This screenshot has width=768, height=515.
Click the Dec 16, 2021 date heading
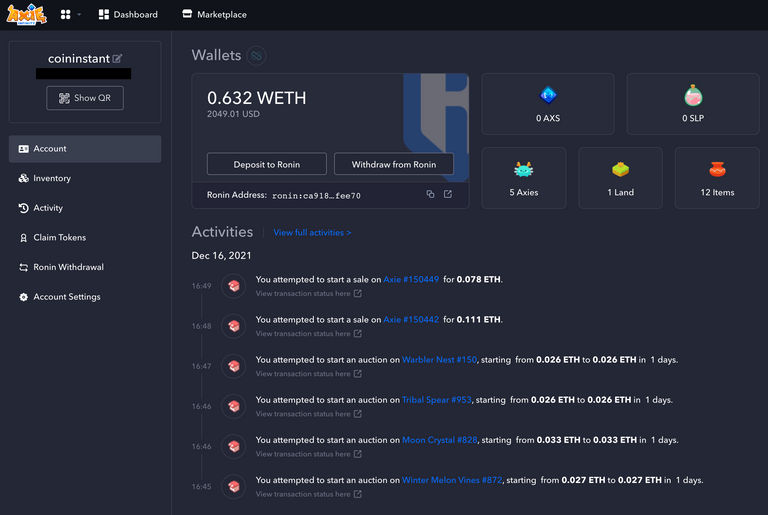coord(221,256)
